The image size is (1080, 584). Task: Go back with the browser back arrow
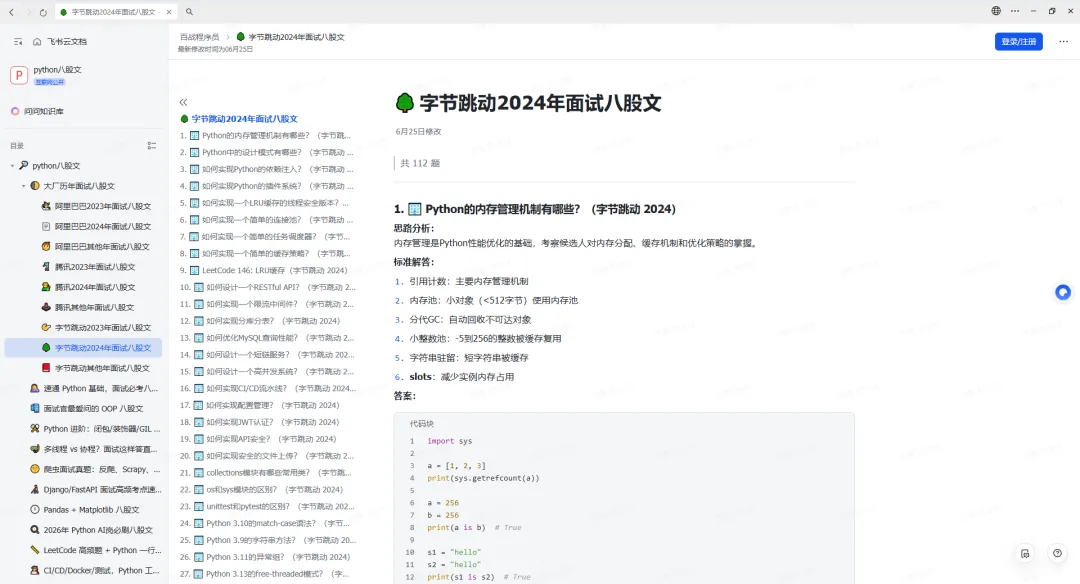[x=11, y=12]
